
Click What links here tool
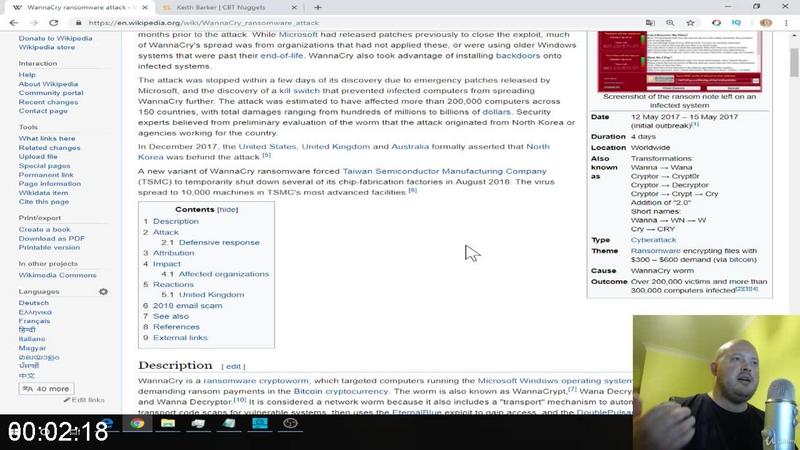pos(47,138)
